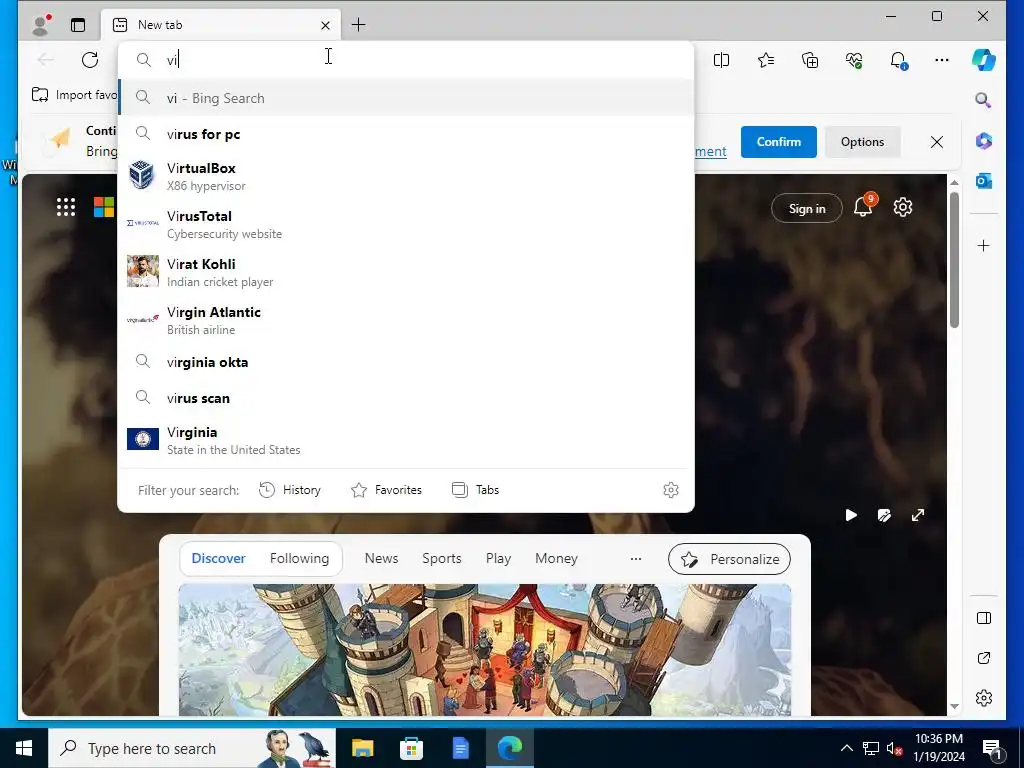Viewport: 1024px width, 768px height.
Task: Refresh the page
Action: point(90,60)
